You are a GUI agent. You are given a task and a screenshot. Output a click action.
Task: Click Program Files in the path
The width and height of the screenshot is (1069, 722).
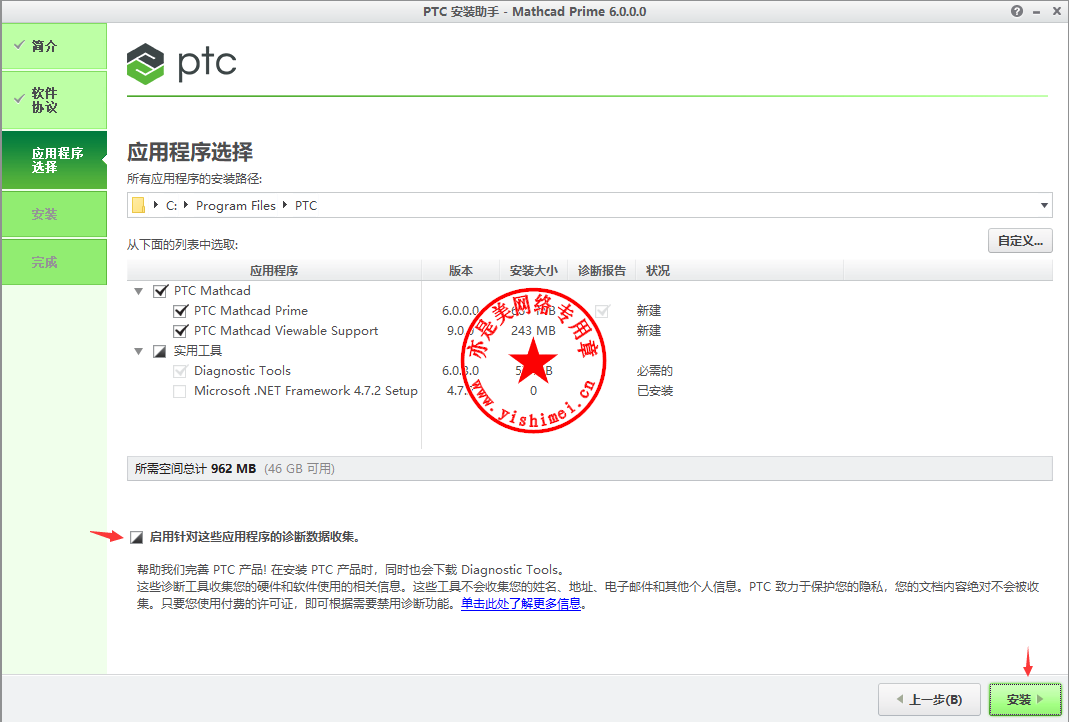coord(236,205)
